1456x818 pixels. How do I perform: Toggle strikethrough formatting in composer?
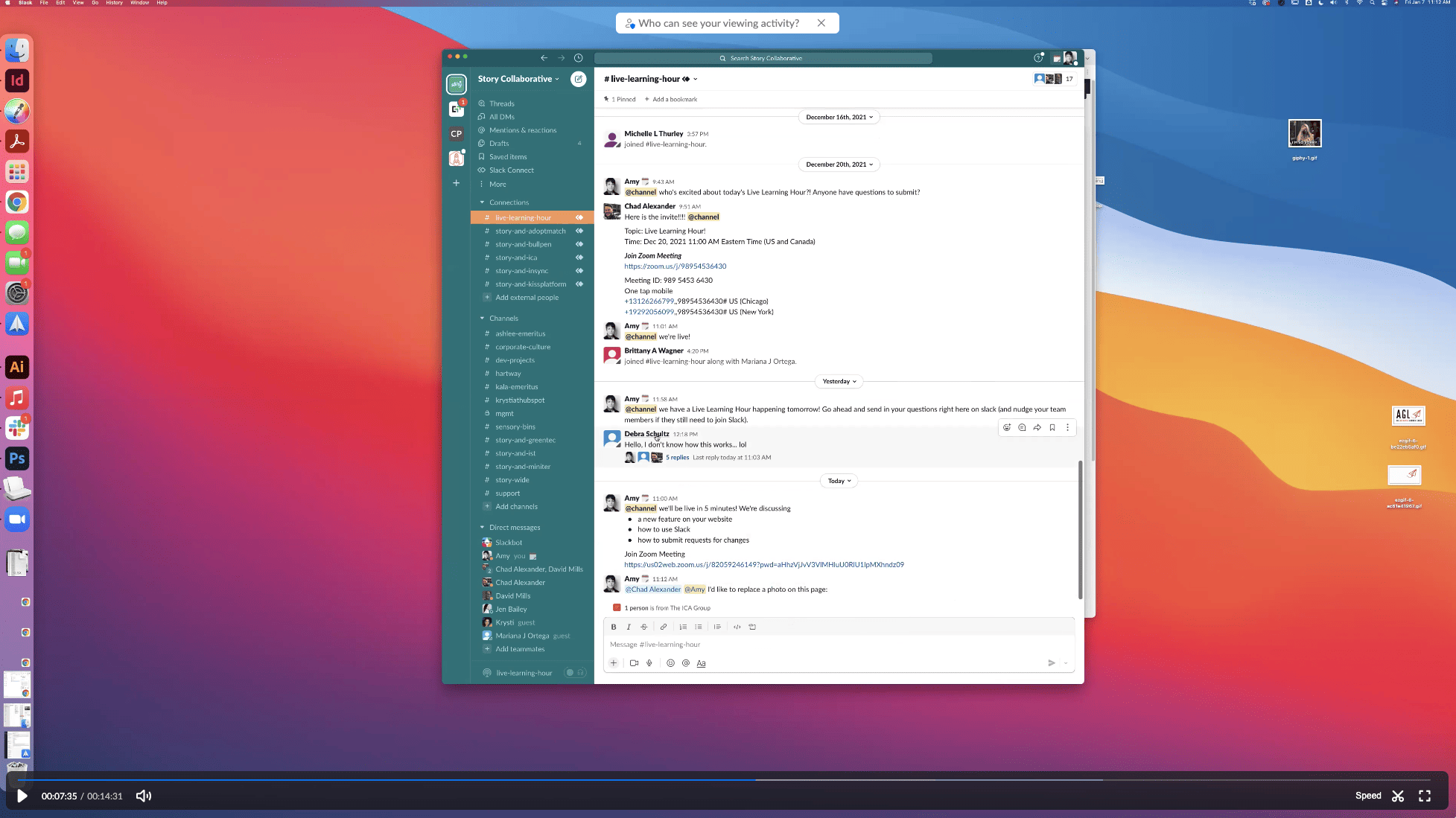644,627
